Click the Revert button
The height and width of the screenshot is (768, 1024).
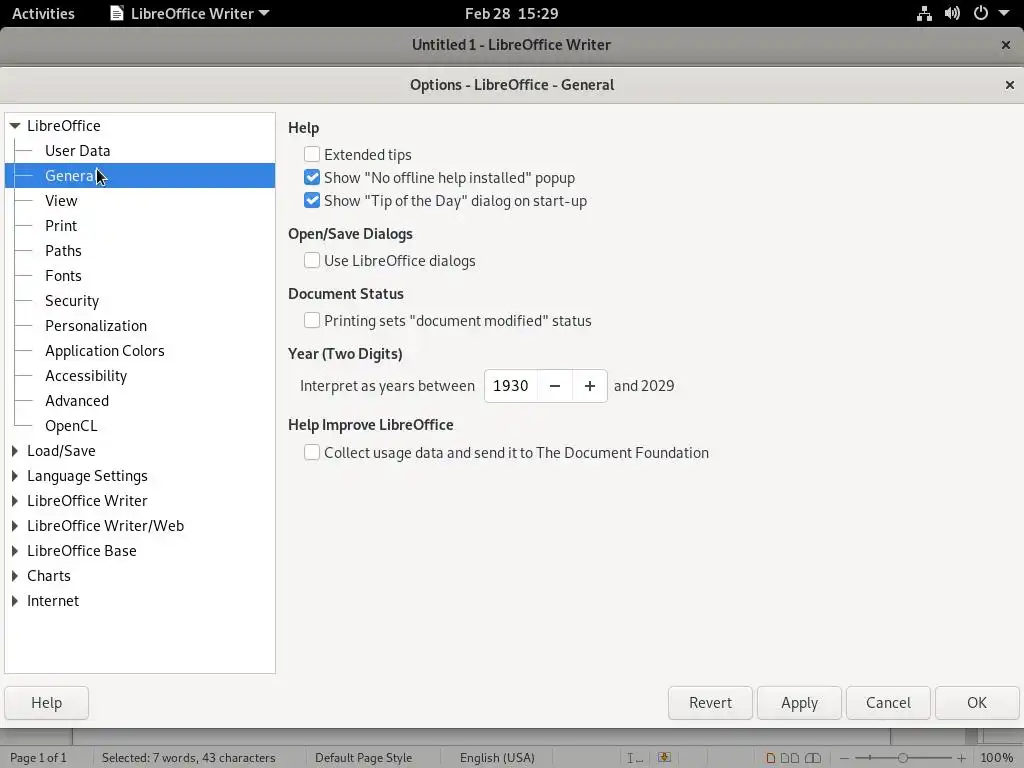pyautogui.click(x=710, y=703)
